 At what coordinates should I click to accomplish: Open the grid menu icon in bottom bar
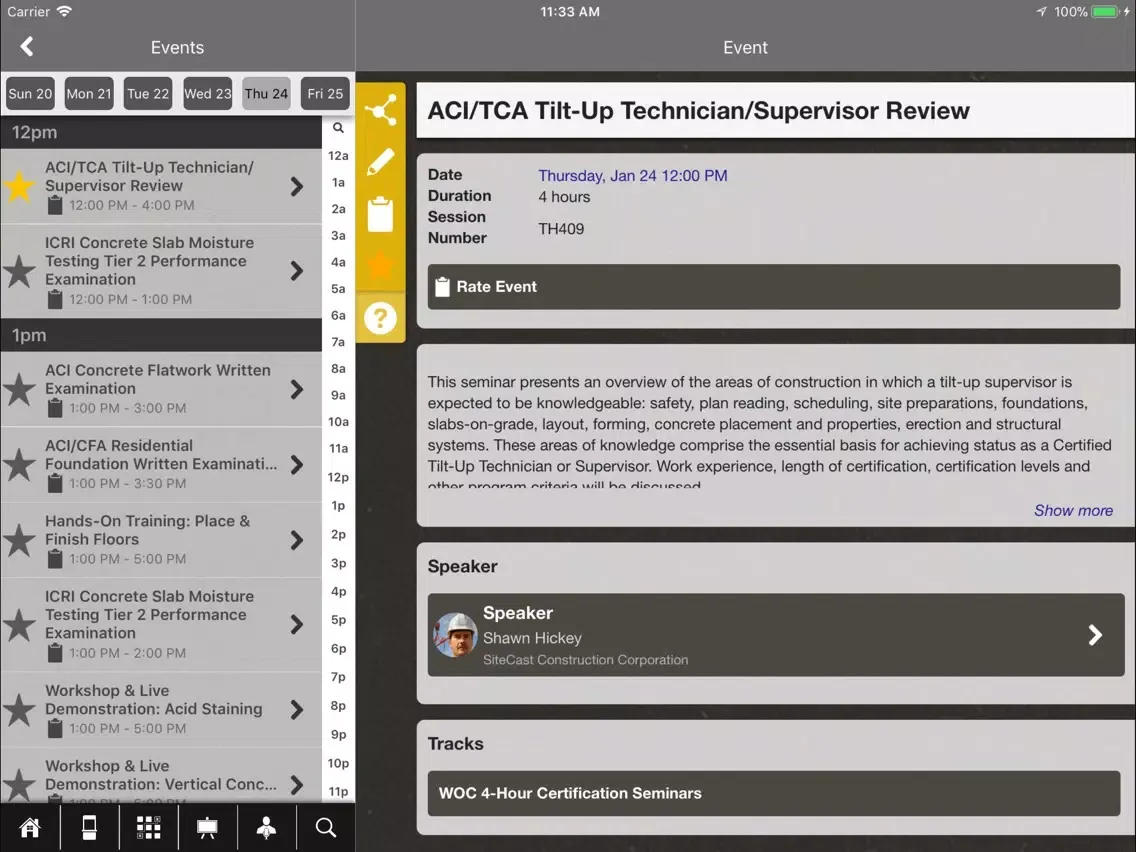click(149, 827)
